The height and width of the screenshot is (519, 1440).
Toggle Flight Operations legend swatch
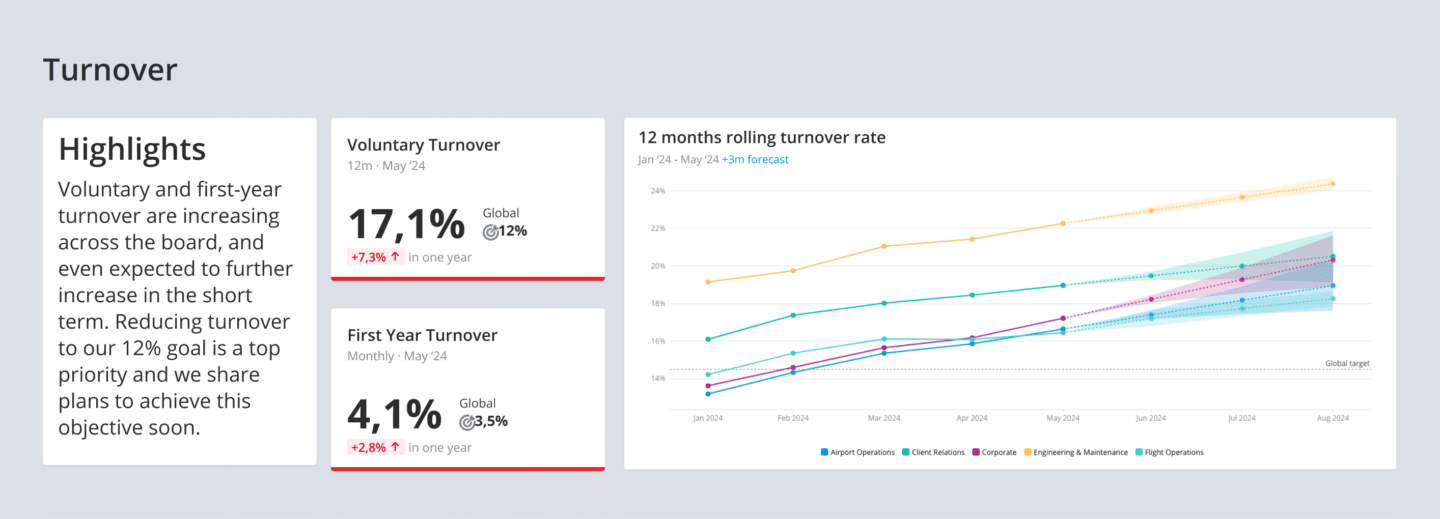pos(1140,452)
